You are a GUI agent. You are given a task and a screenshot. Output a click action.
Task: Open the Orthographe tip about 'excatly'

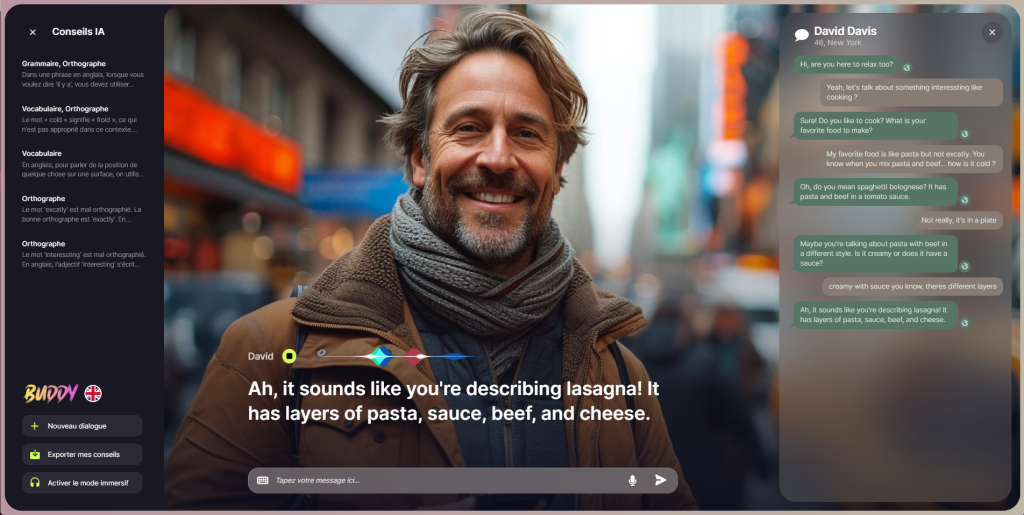[x=83, y=208]
